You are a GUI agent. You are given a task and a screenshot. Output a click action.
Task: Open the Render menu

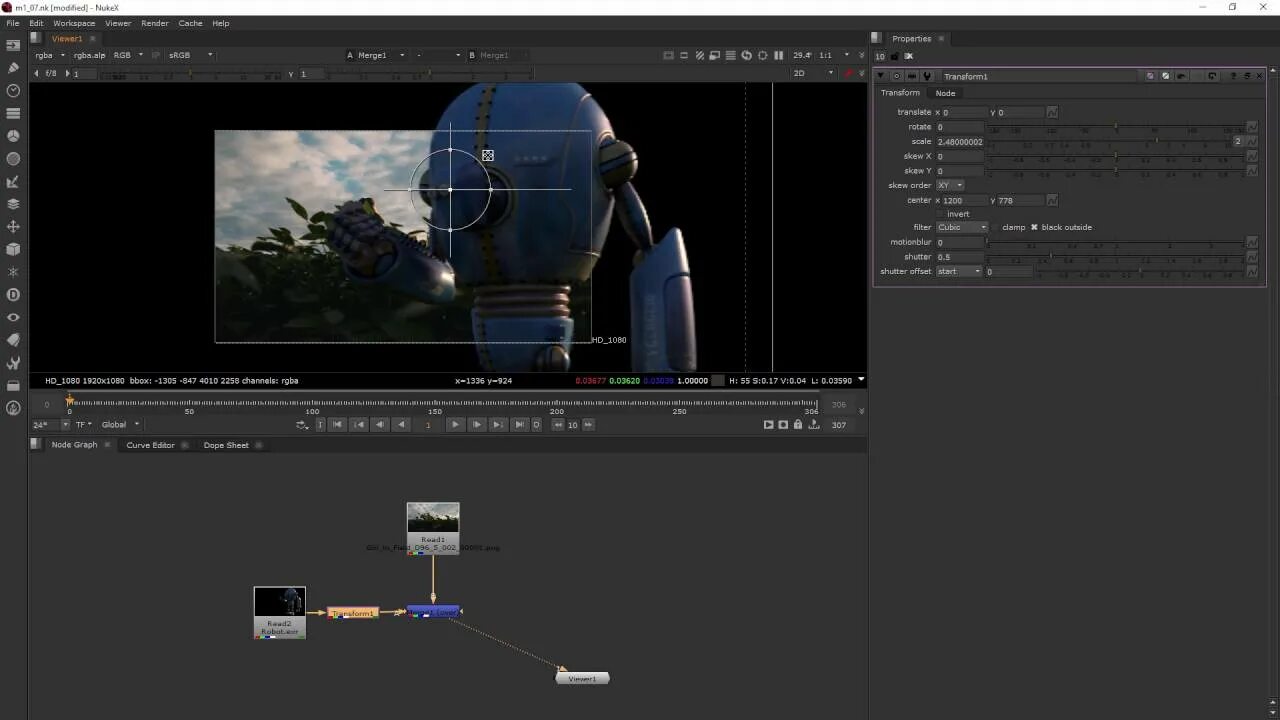coord(155,23)
